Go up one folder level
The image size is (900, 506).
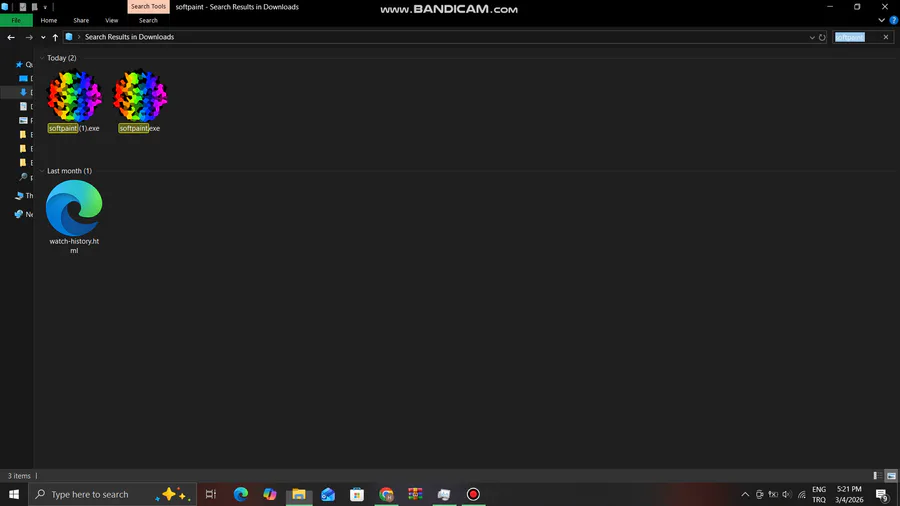(x=55, y=37)
